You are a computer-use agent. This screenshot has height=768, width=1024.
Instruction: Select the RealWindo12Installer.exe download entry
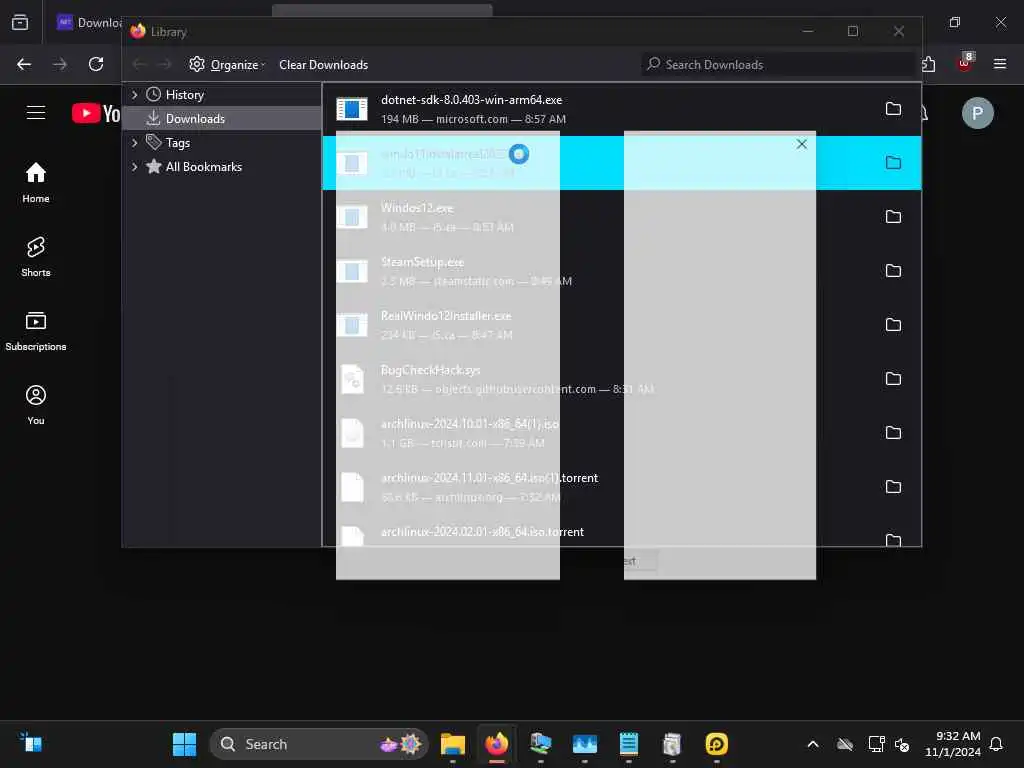point(622,325)
